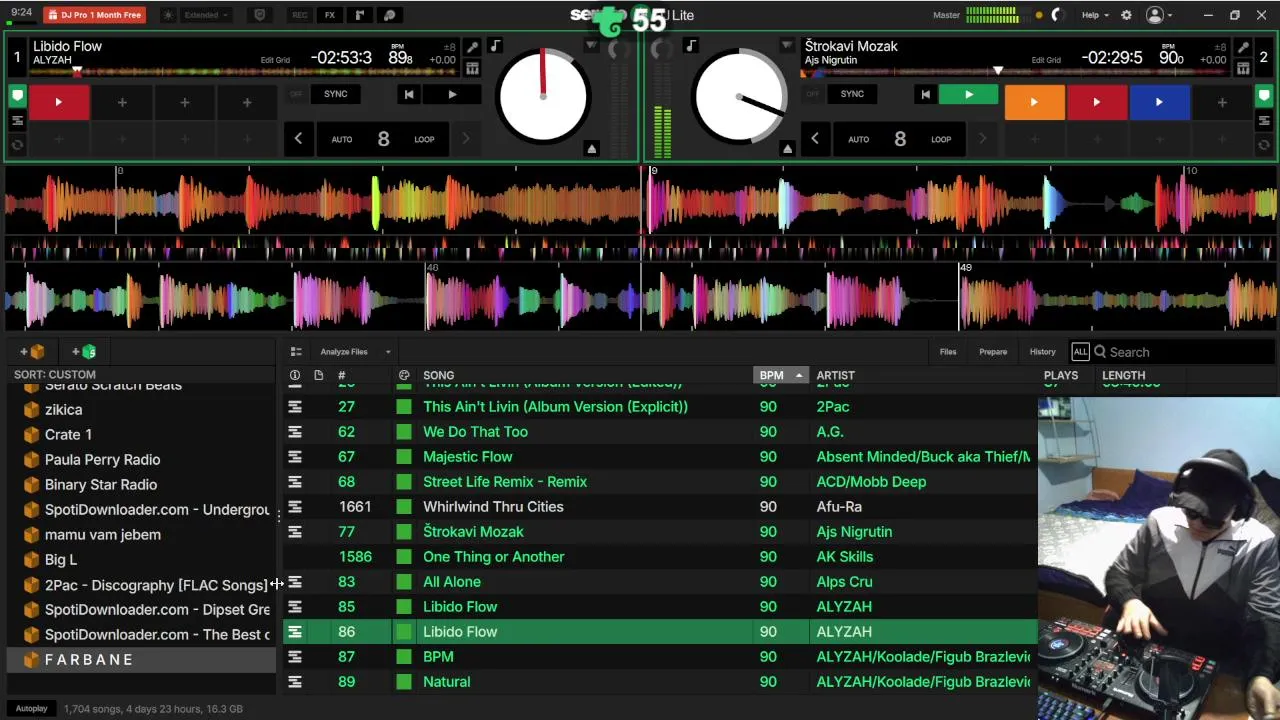Open the stems panel icon in the top toolbar
1280x720 pixels.
(x=390, y=15)
